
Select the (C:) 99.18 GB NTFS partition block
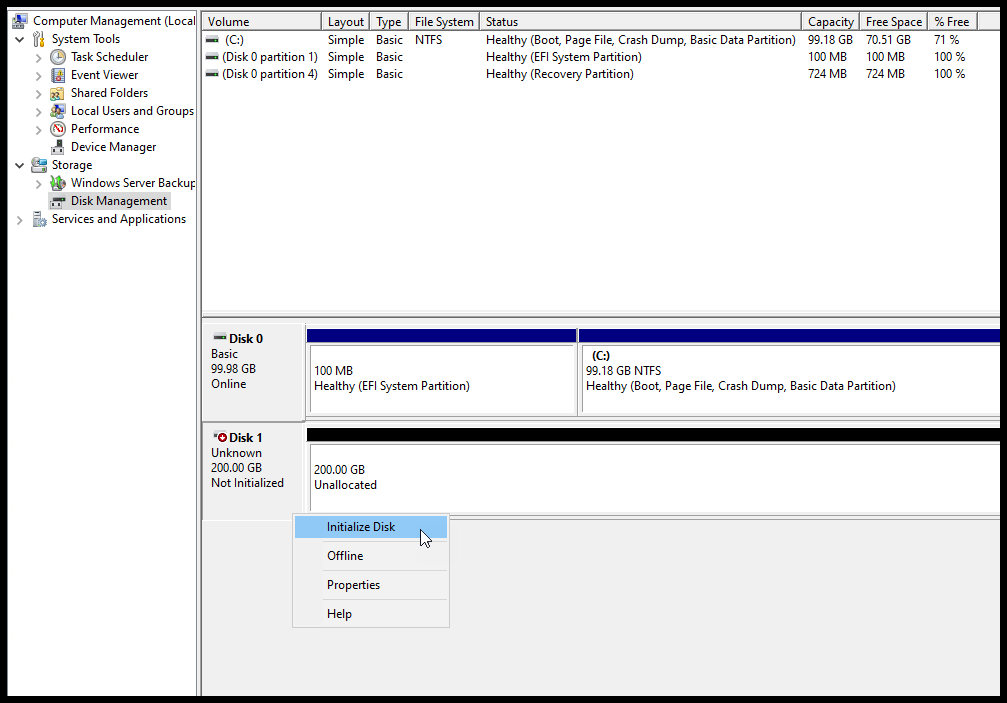(791, 379)
